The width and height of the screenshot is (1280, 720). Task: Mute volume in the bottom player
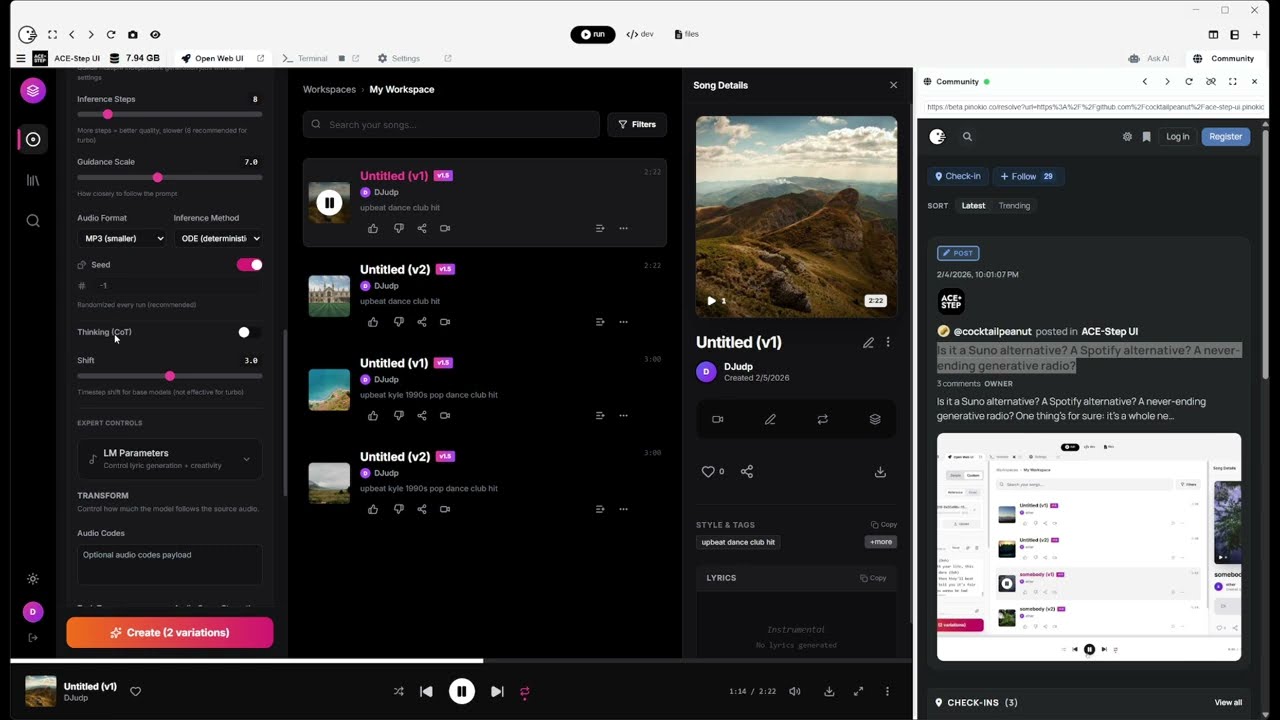[795, 691]
